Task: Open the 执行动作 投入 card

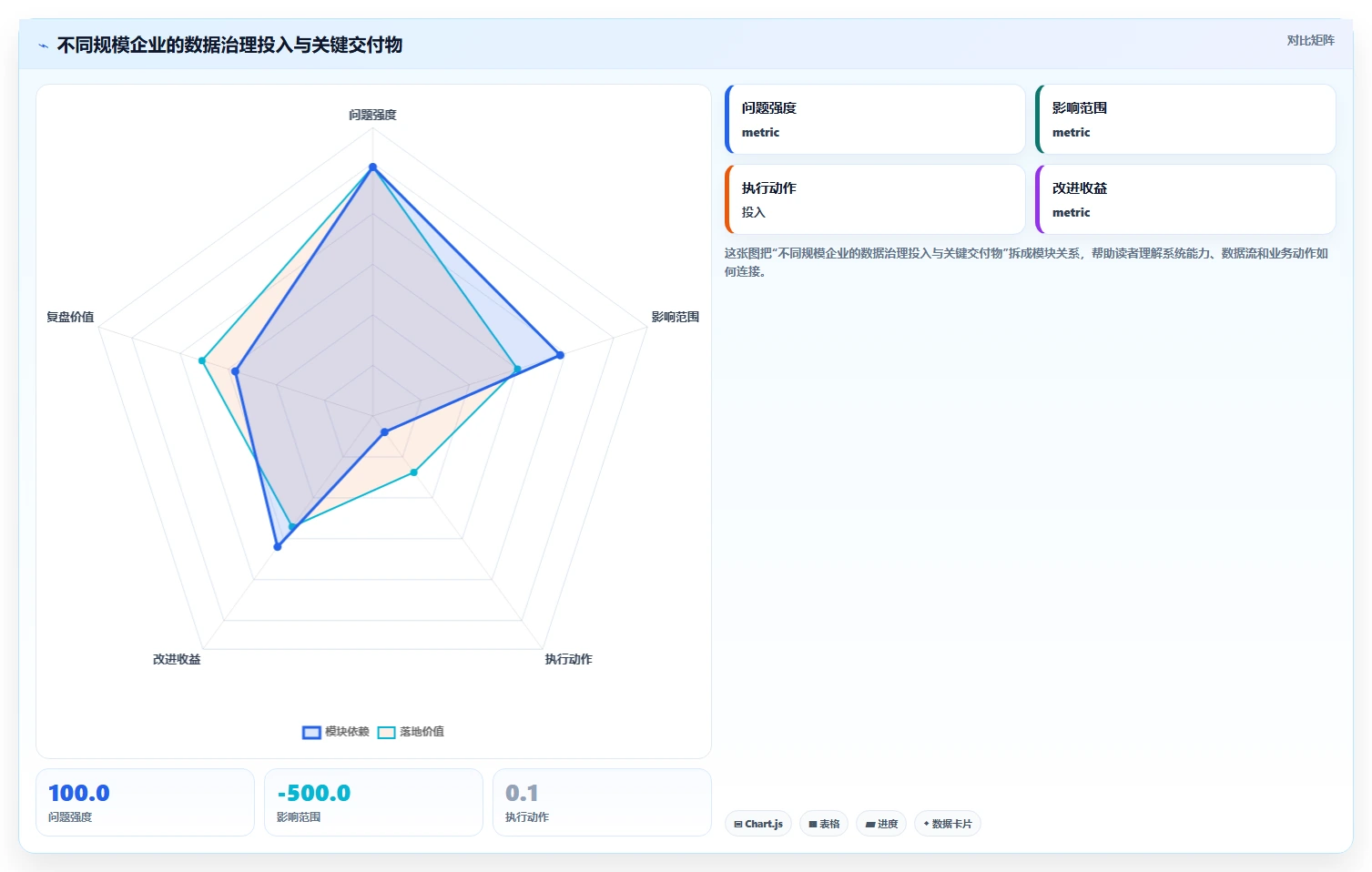Action: [x=875, y=199]
